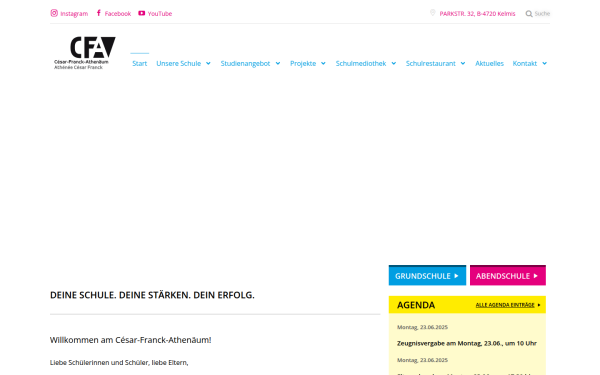Follow the Instagram text link
Viewport: 600px width, 375px height.
74,14
